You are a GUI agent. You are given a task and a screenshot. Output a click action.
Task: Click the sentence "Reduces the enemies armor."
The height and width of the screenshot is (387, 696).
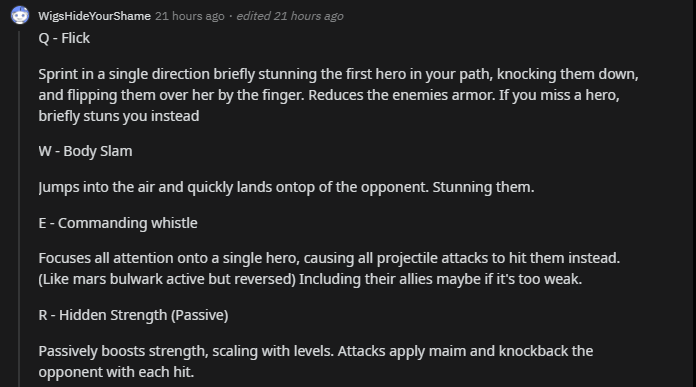click(x=402, y=95)
